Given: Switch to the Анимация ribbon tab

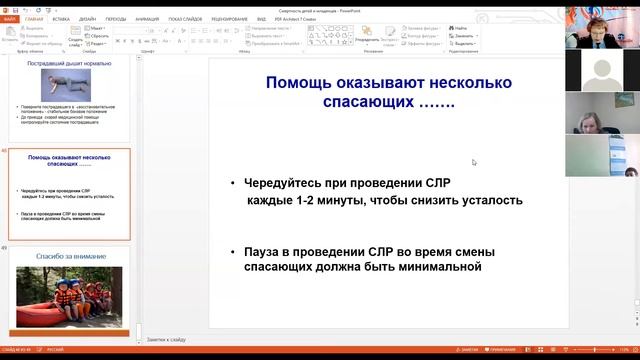Looking at the screenshot, I should click(147, 19).
